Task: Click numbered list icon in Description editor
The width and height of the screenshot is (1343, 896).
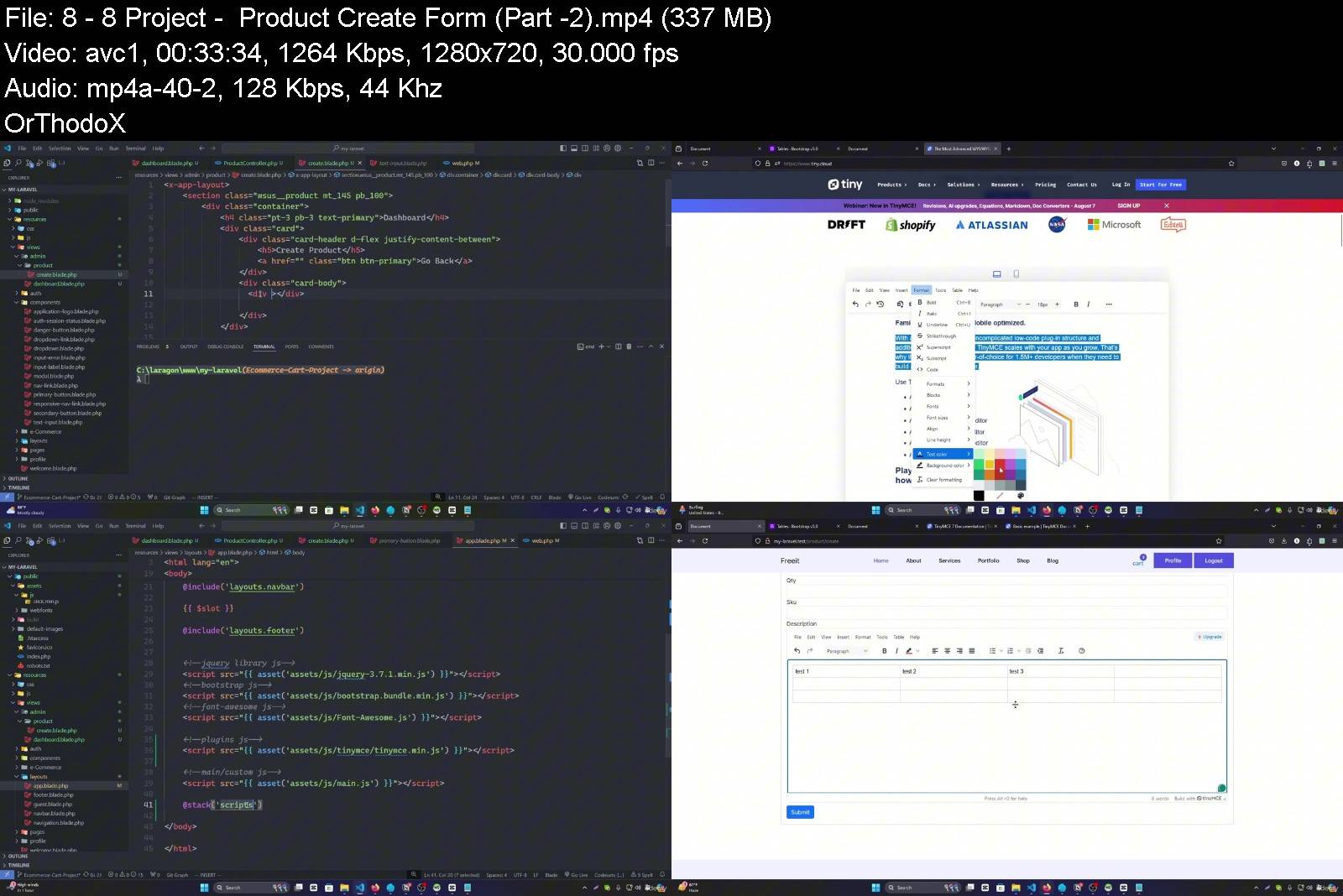Action: click(x=1011, y=651)
